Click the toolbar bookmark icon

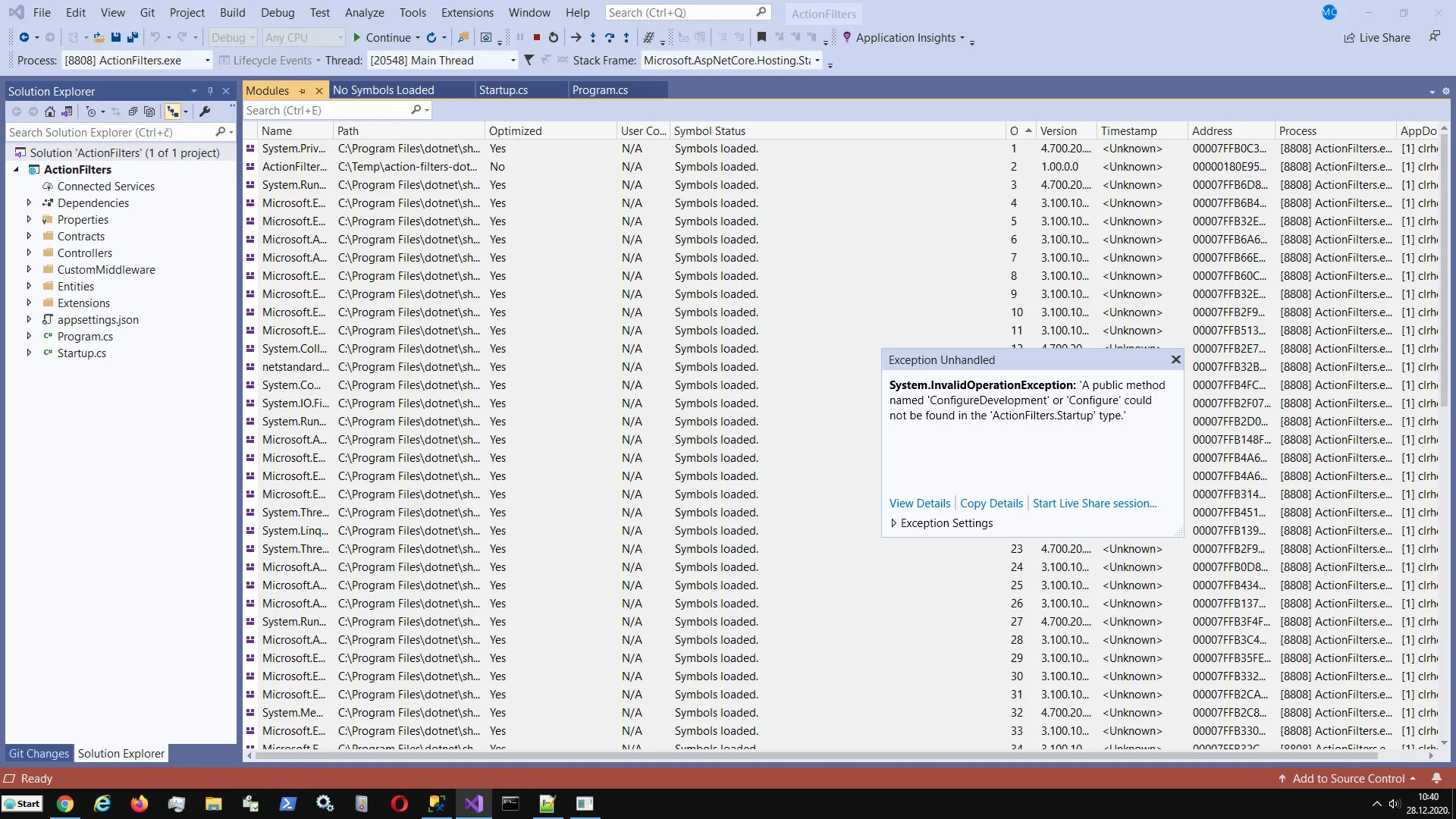coord(761,37)
